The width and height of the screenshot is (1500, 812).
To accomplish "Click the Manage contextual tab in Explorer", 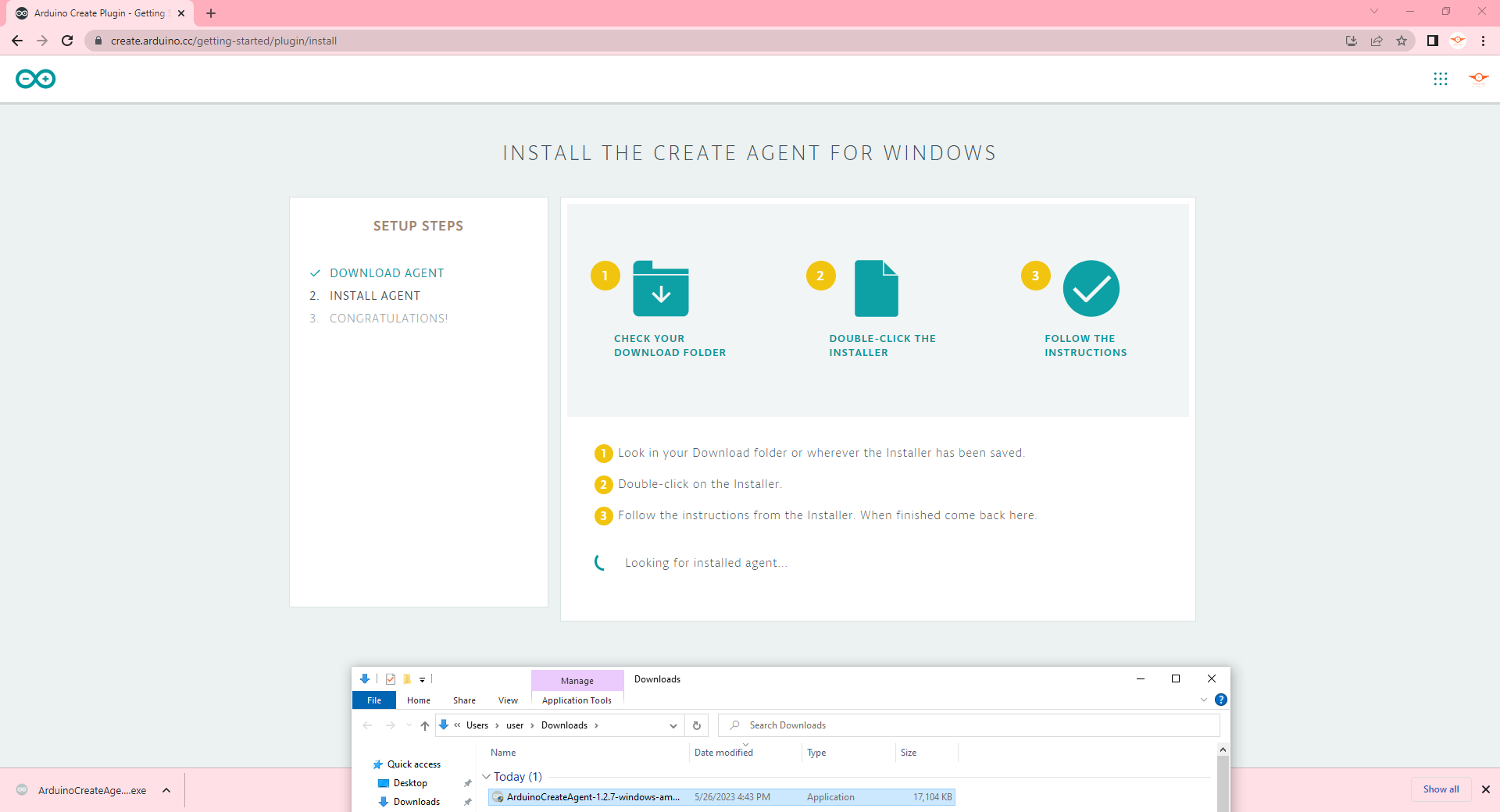I will click(577, 681).
